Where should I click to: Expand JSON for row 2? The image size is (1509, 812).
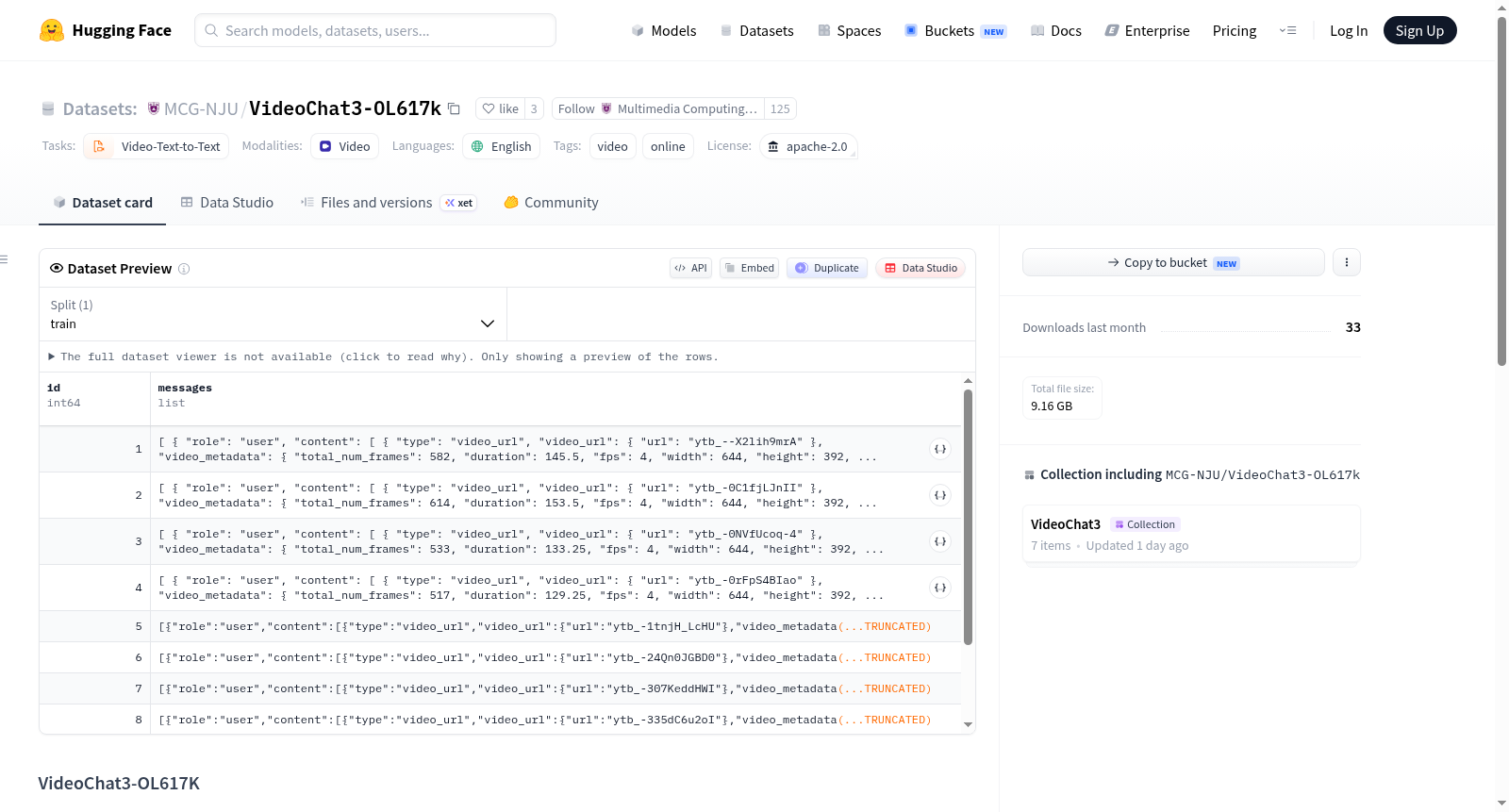[x=940, y=495]
